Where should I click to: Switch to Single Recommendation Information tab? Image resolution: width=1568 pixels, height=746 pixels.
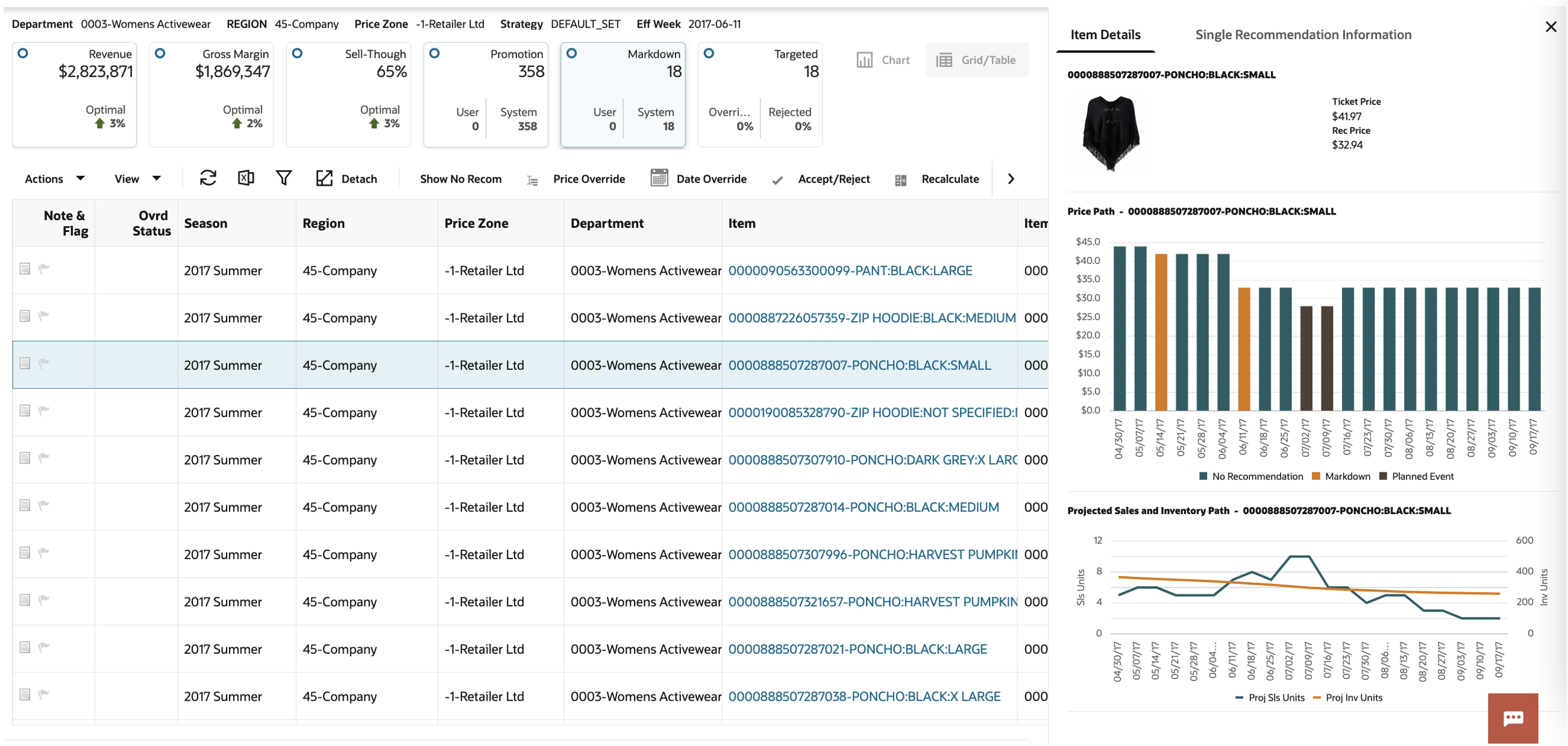pos(1303,35)
